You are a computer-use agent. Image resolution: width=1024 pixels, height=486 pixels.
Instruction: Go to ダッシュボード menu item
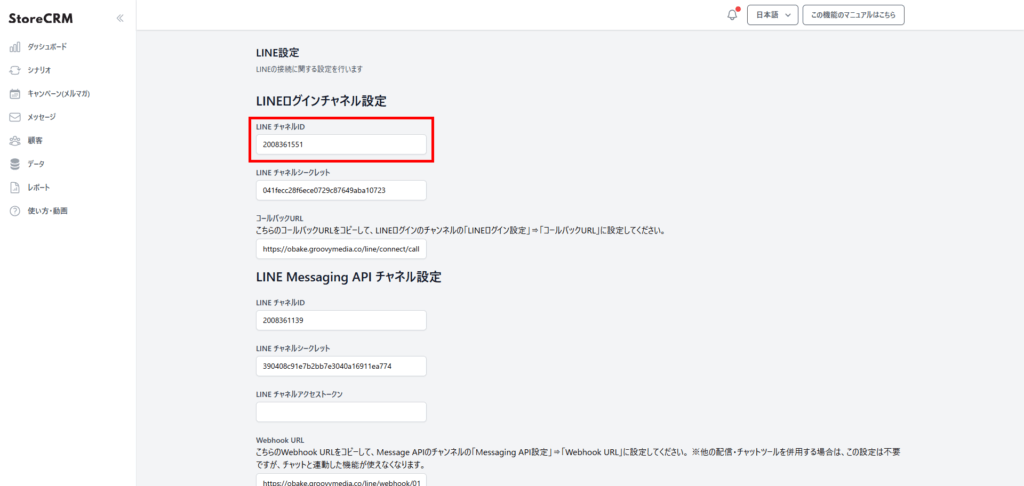[48, 47]
